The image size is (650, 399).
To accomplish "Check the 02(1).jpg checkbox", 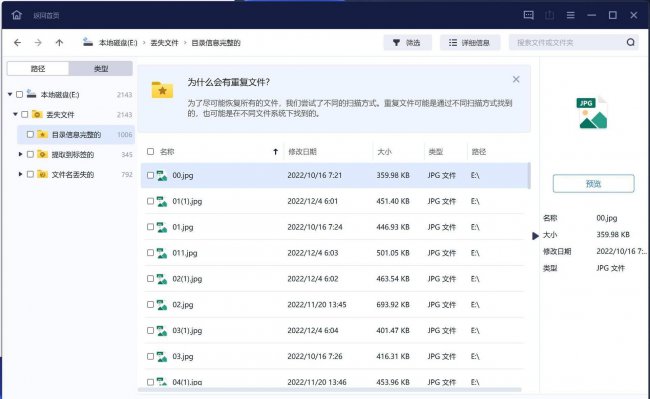I will 150,279.
